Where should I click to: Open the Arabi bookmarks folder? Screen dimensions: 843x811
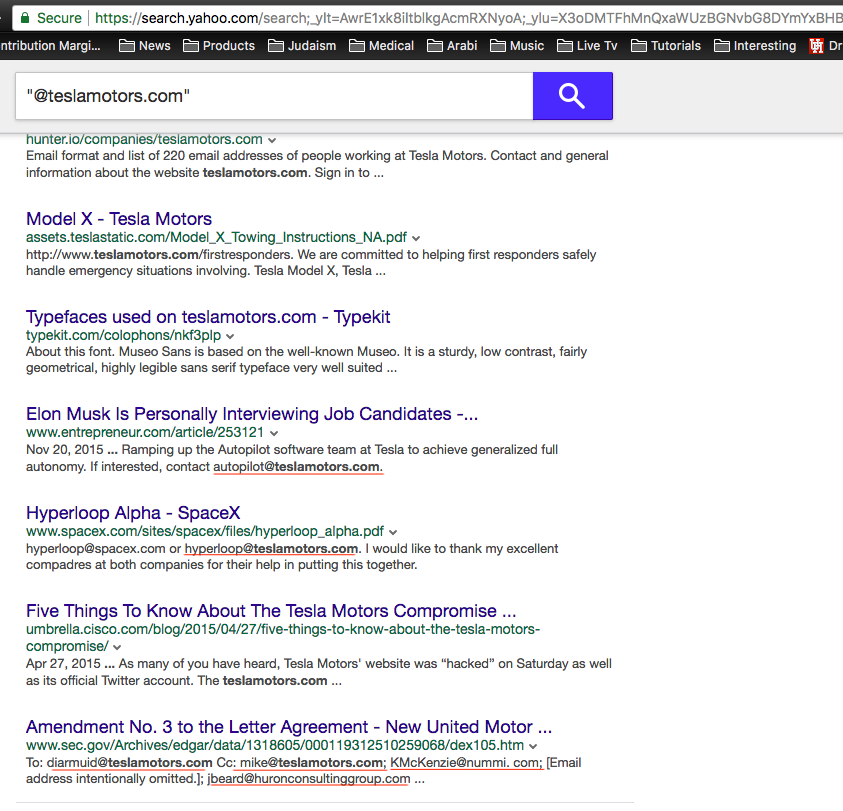[x=452, y=46]
